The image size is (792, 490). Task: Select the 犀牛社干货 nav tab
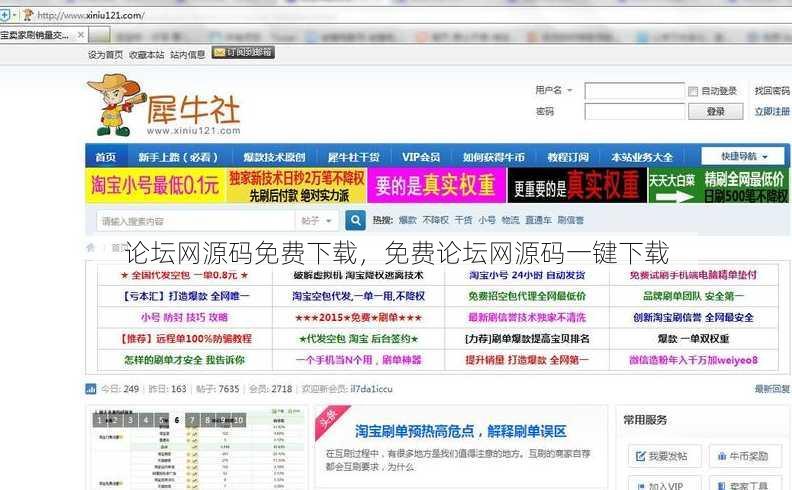(x=354, y=157)
